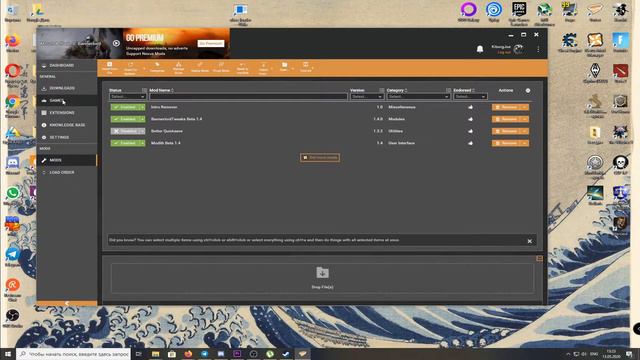Click the Get more mods button
The height and width of the screenshot is (360, 640).
[x=320, y=158]
